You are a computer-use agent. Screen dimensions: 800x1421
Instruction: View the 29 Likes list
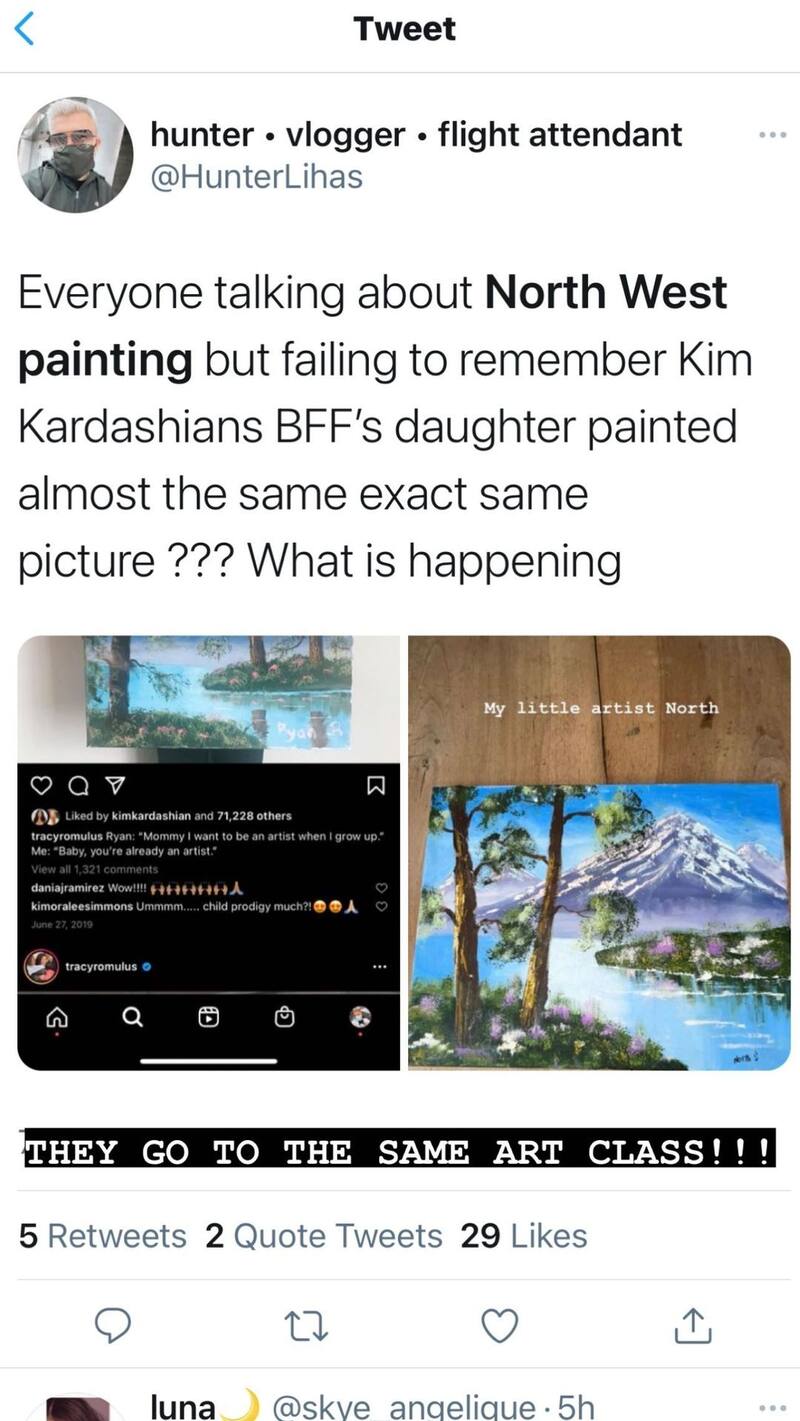tap(524, 1236)
